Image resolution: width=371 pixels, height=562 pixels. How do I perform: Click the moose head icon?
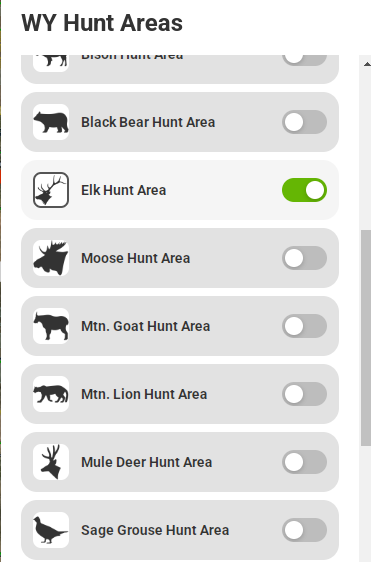tap(51, 258)
